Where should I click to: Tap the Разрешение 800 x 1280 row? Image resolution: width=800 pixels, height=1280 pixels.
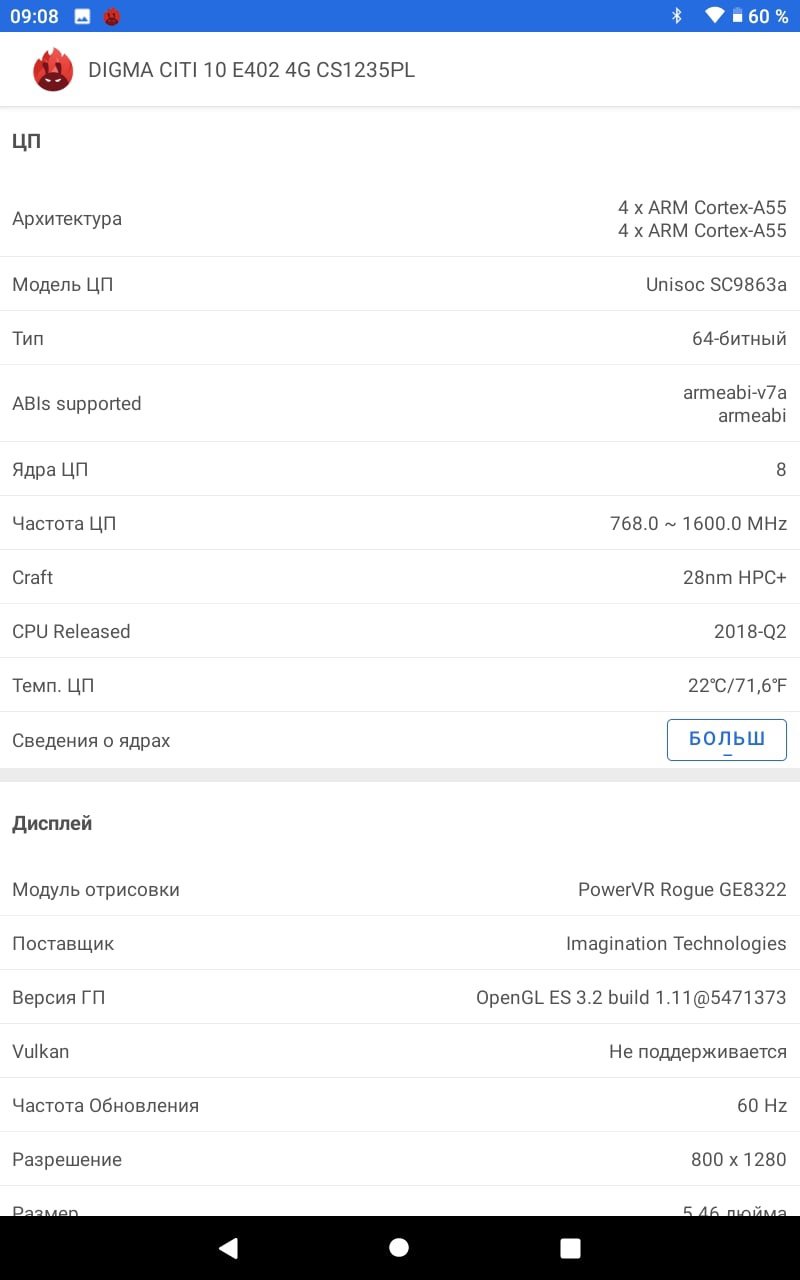click(x=400, y=1159)
